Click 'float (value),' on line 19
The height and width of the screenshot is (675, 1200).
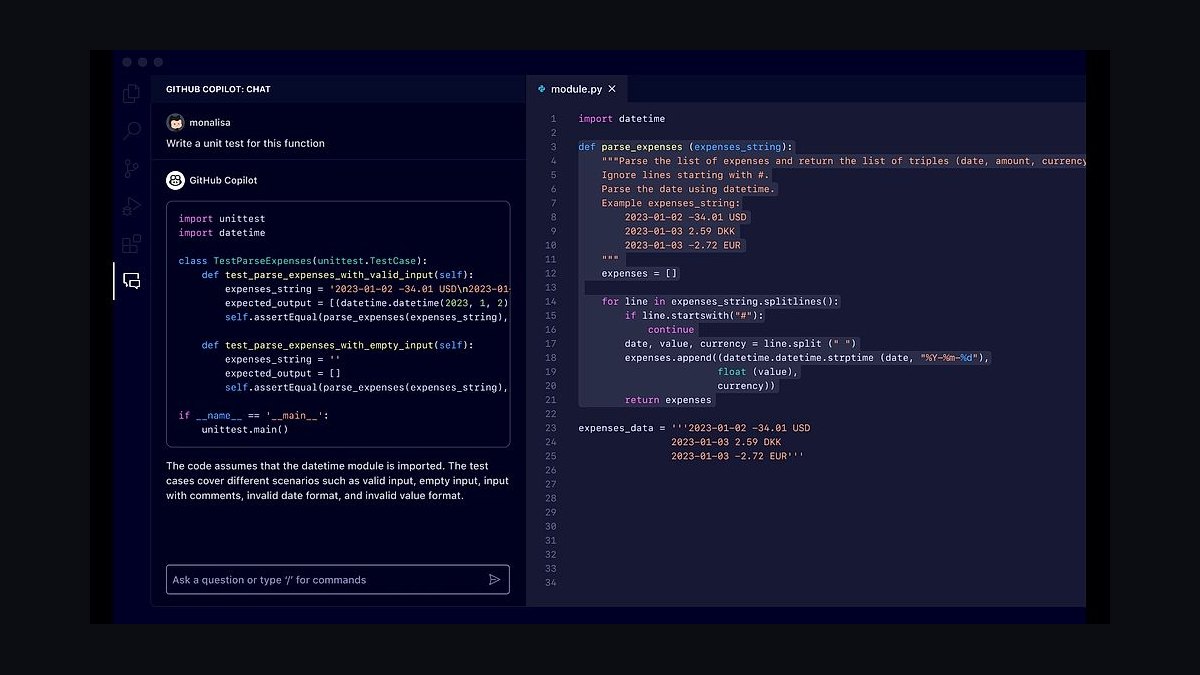(x=758, y=371)
